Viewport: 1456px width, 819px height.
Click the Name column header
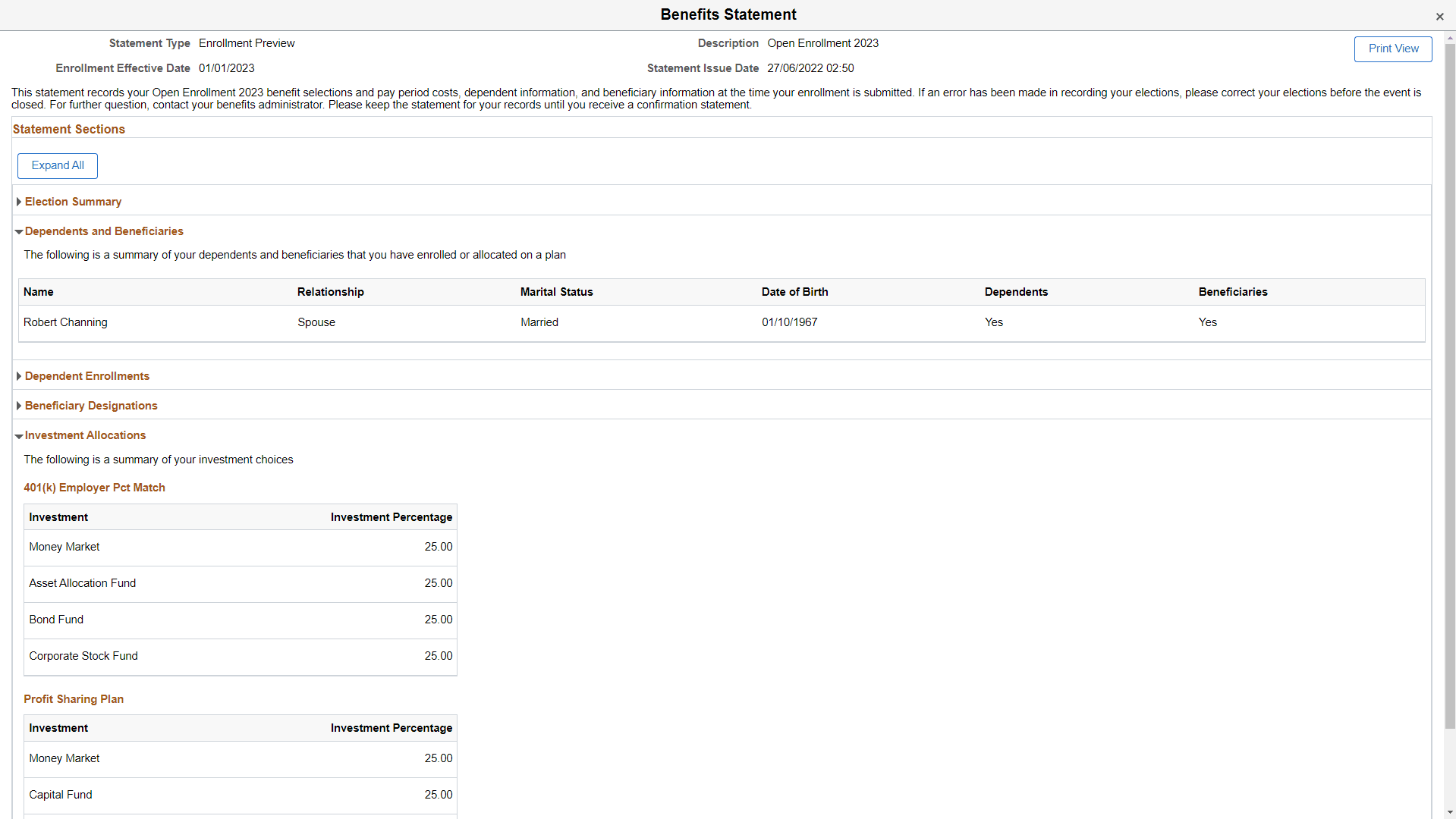39,292
